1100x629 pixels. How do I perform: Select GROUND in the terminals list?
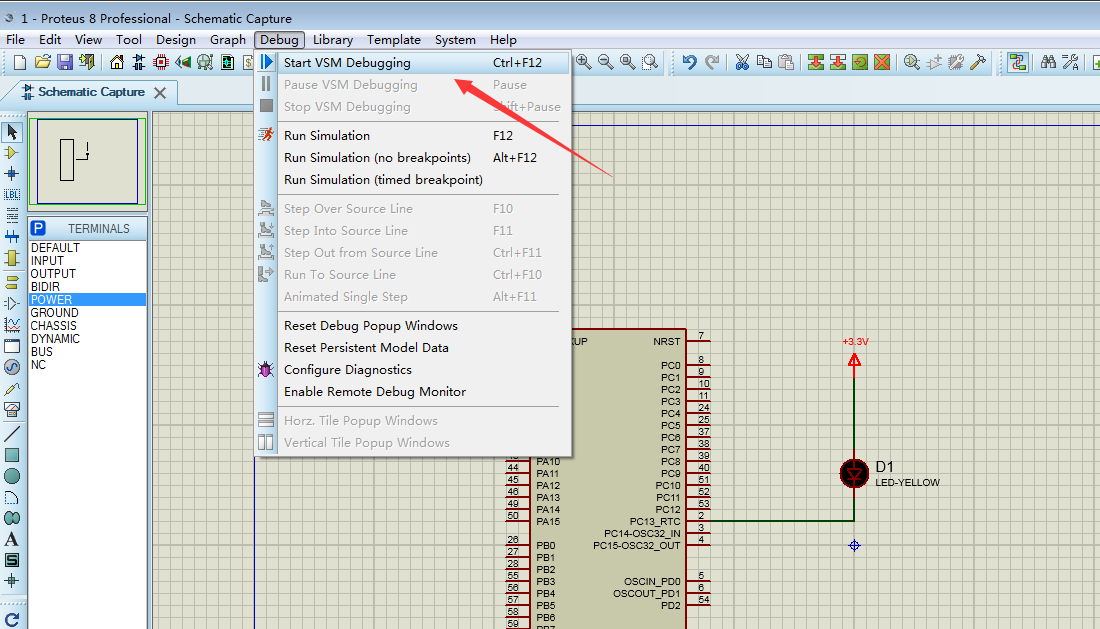click(x=54, y=312)
